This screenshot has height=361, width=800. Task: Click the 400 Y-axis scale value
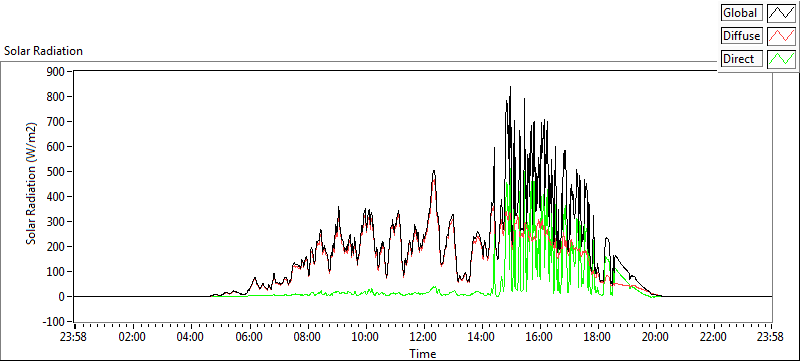[x=56, y=196]
